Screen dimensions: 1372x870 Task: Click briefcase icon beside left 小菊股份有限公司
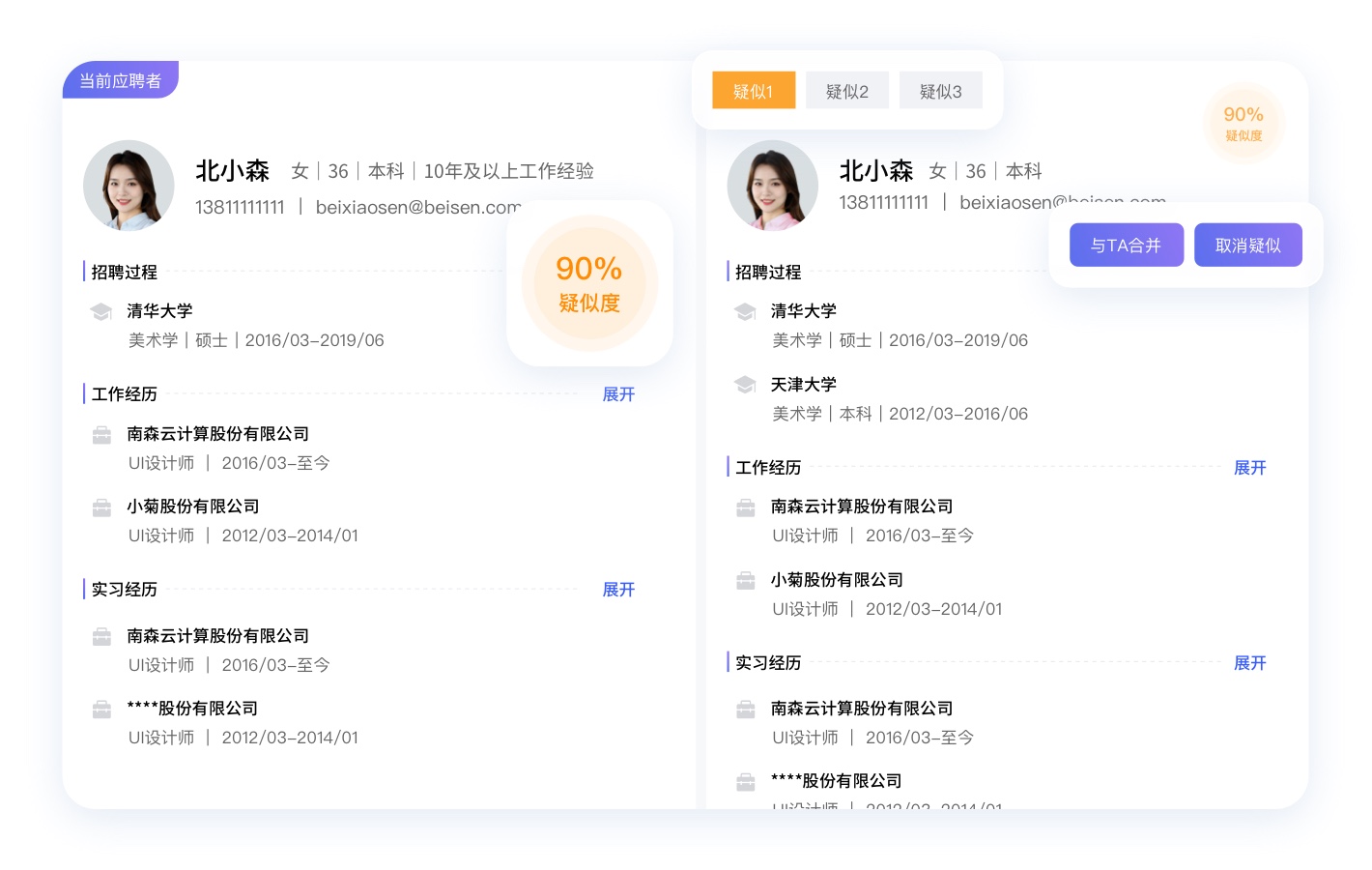pos(101,507)
